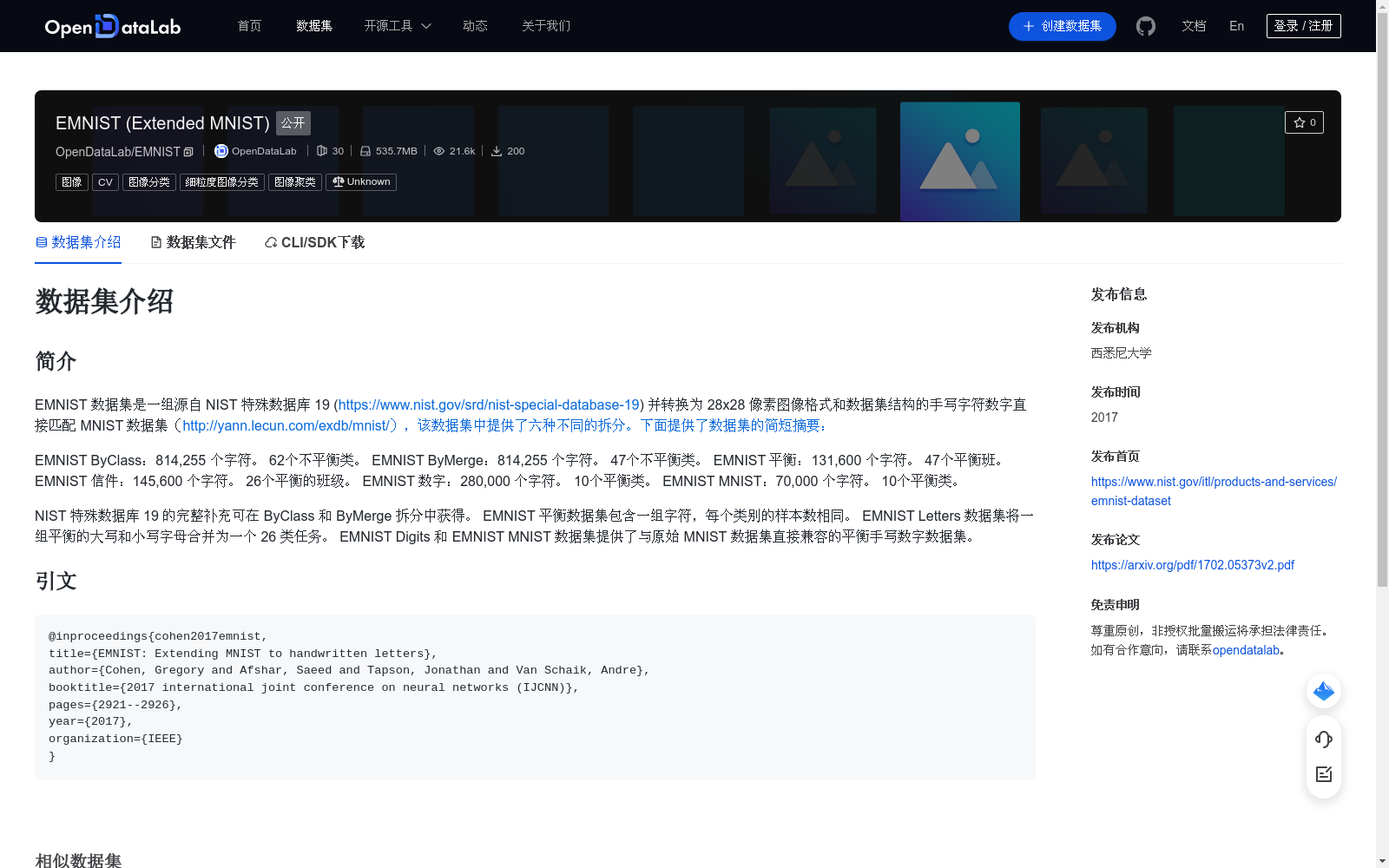Click the blue floating assistant icon
Image resolution: width=1389 pixels, height=868 pixels.
click(1324, 691)
